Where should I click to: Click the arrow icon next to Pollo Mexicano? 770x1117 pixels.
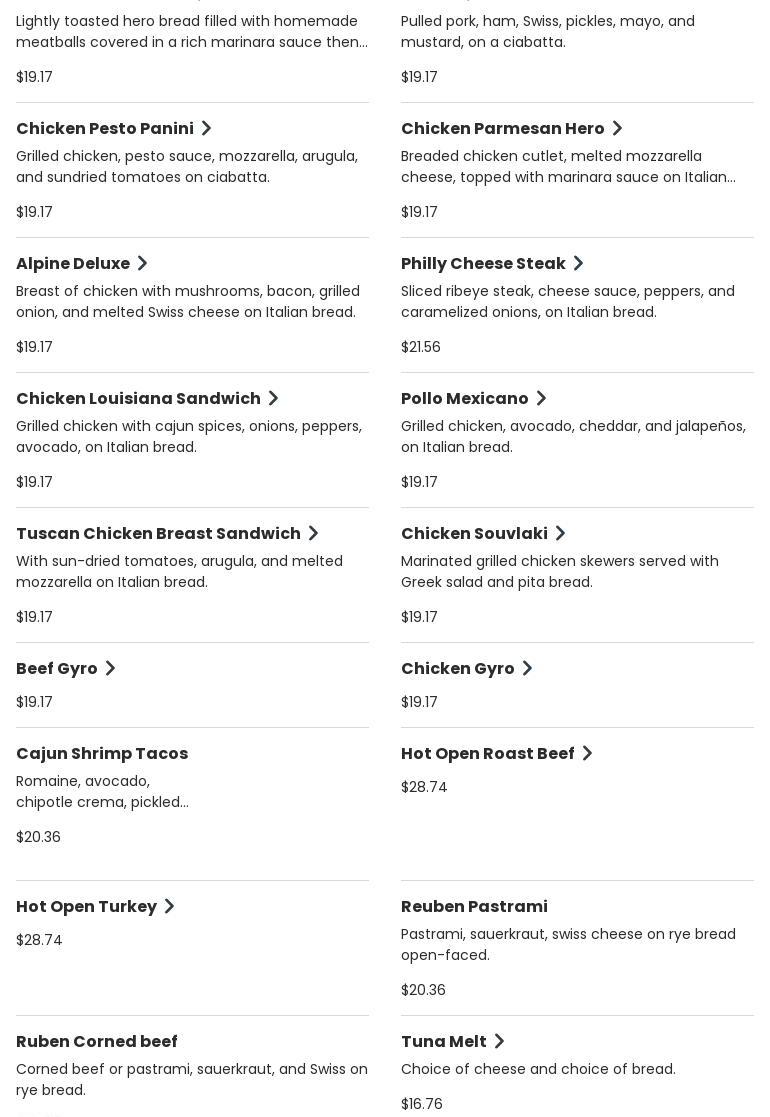(541, 398)
